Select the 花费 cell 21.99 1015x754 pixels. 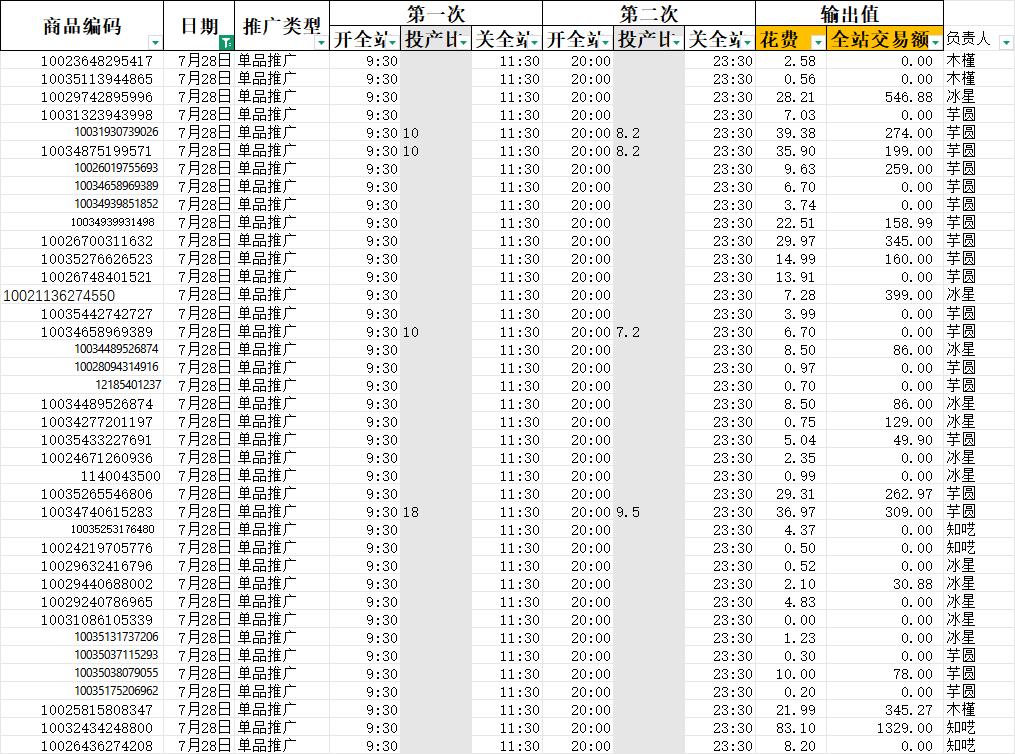[791, 710]
